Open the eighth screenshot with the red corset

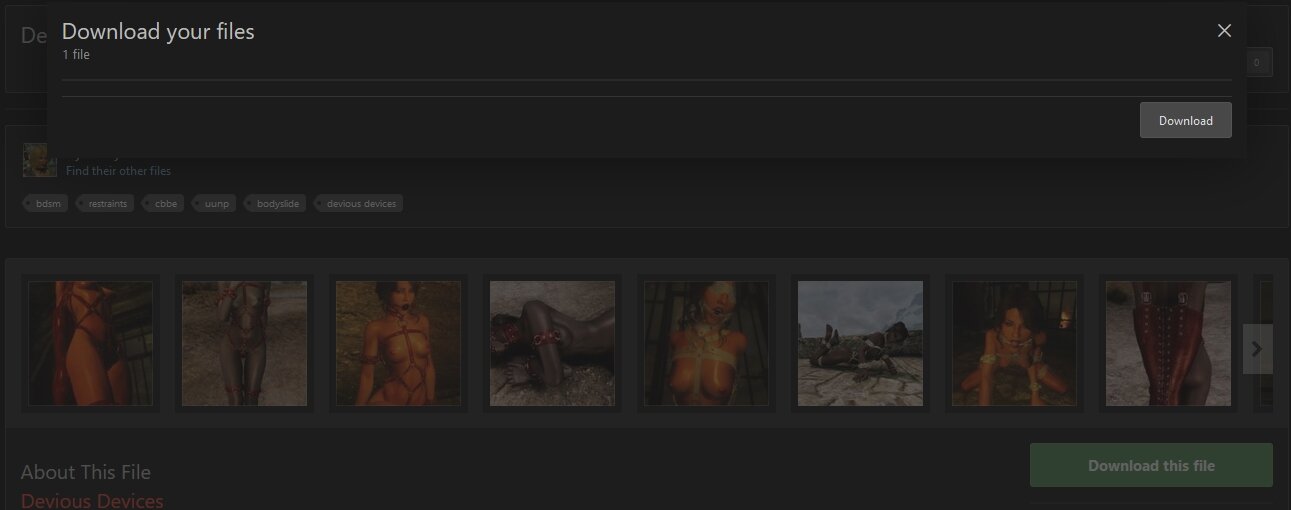(1168, 343)
